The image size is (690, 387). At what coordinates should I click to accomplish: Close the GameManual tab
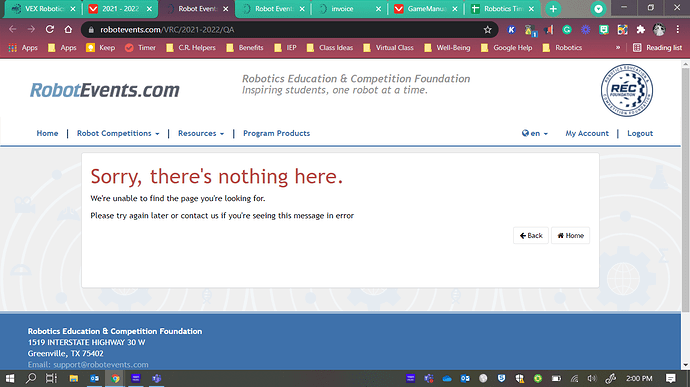pos(455,9)
